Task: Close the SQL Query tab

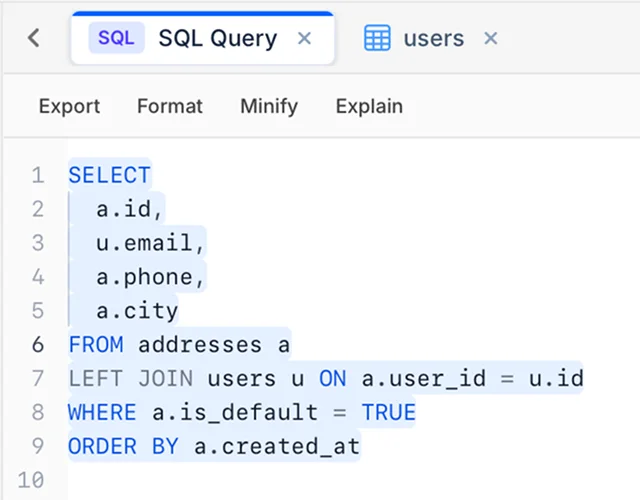Action: point(304,38)
